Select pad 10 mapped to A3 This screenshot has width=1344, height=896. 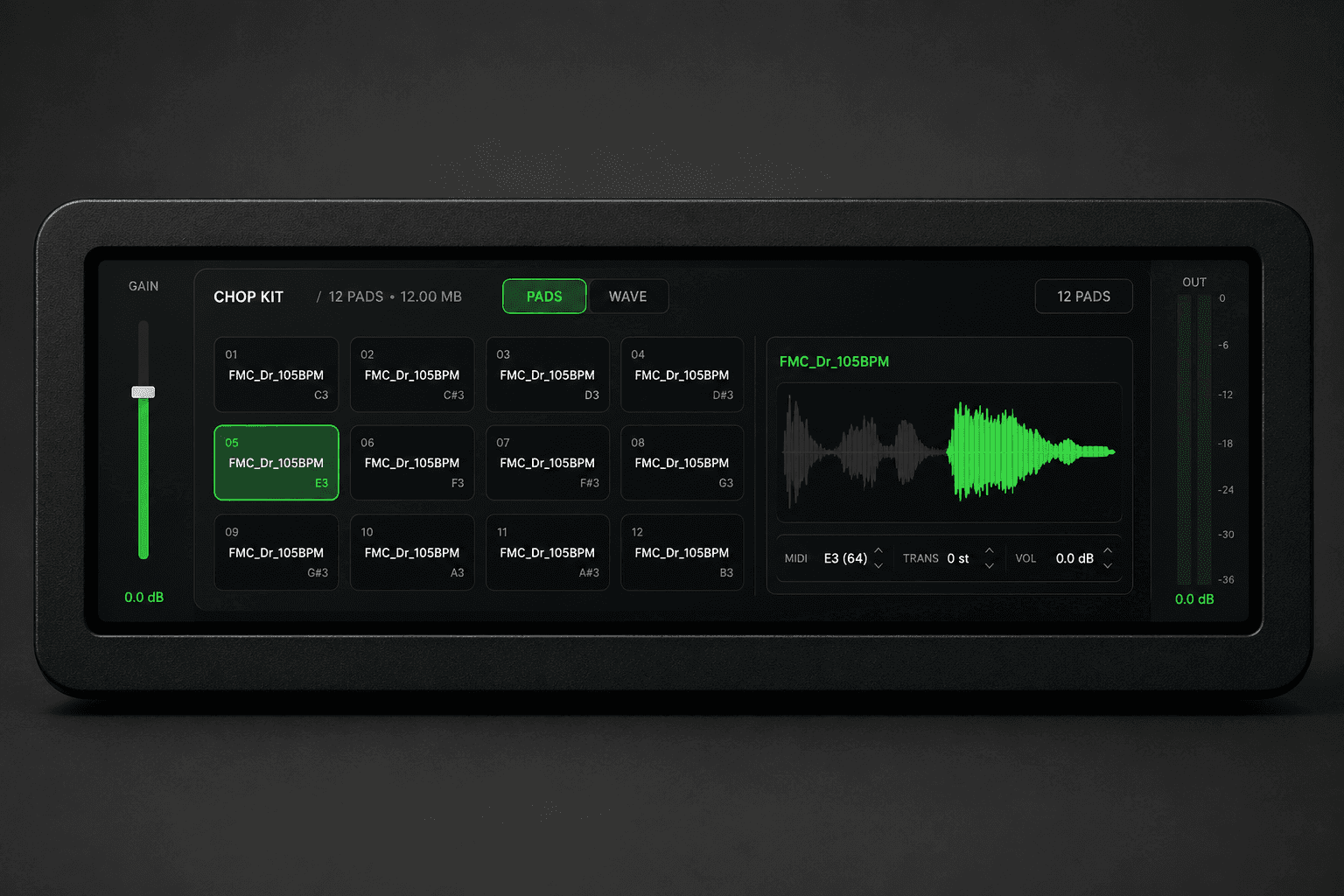click(412, 552)
